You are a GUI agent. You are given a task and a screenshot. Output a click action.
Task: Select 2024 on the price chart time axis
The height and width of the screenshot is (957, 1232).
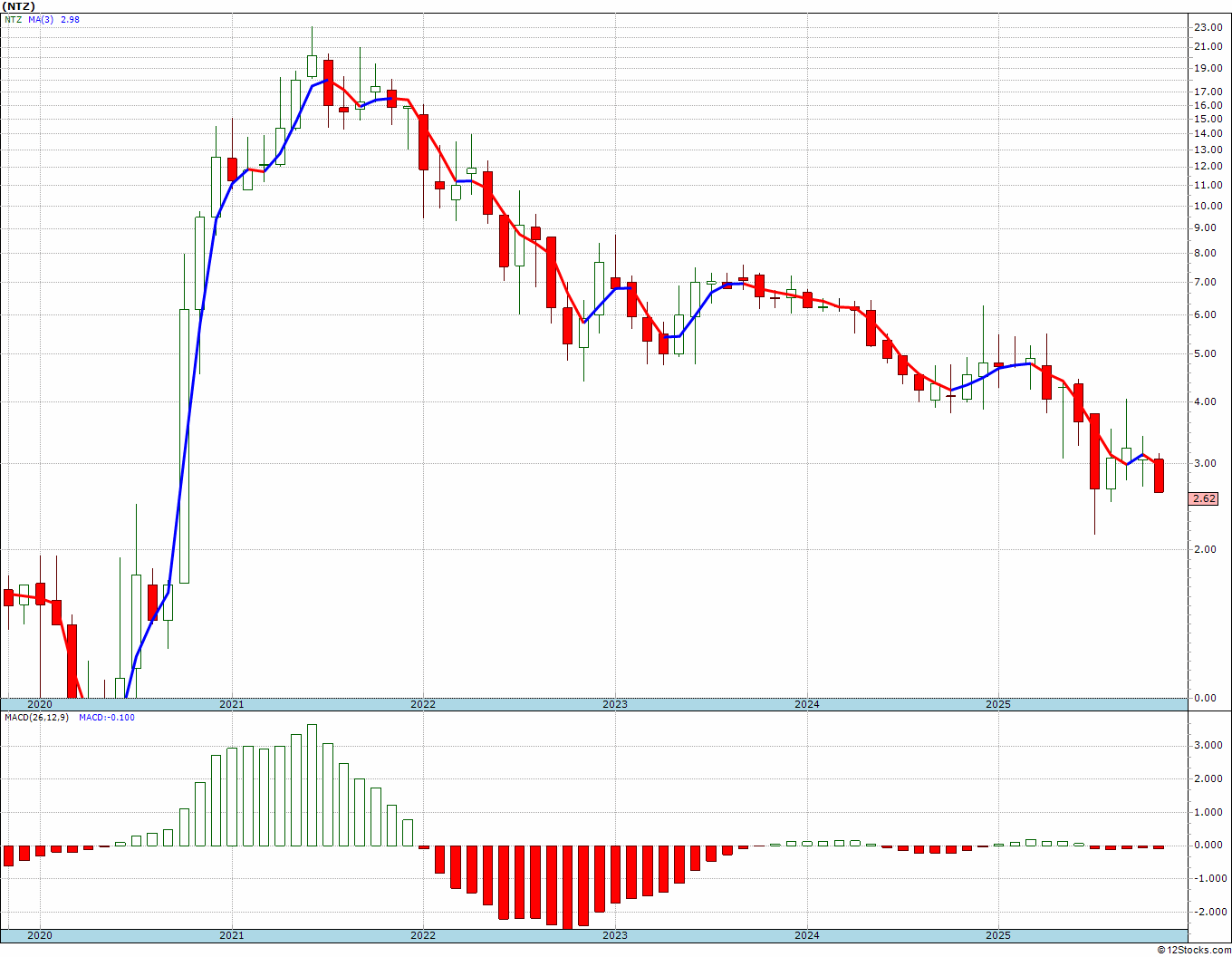807,704
